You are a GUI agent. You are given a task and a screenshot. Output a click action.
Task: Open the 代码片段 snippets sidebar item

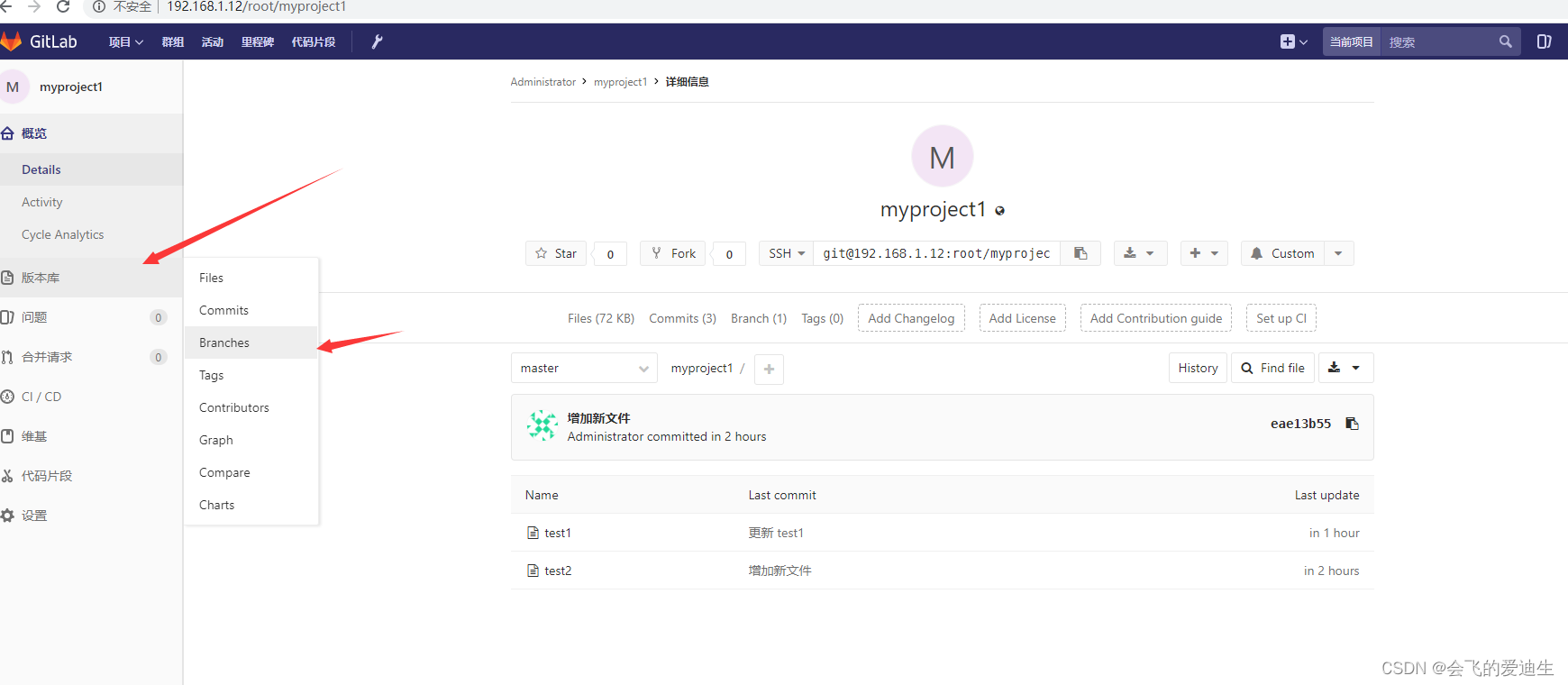click(x=91, y=476)
